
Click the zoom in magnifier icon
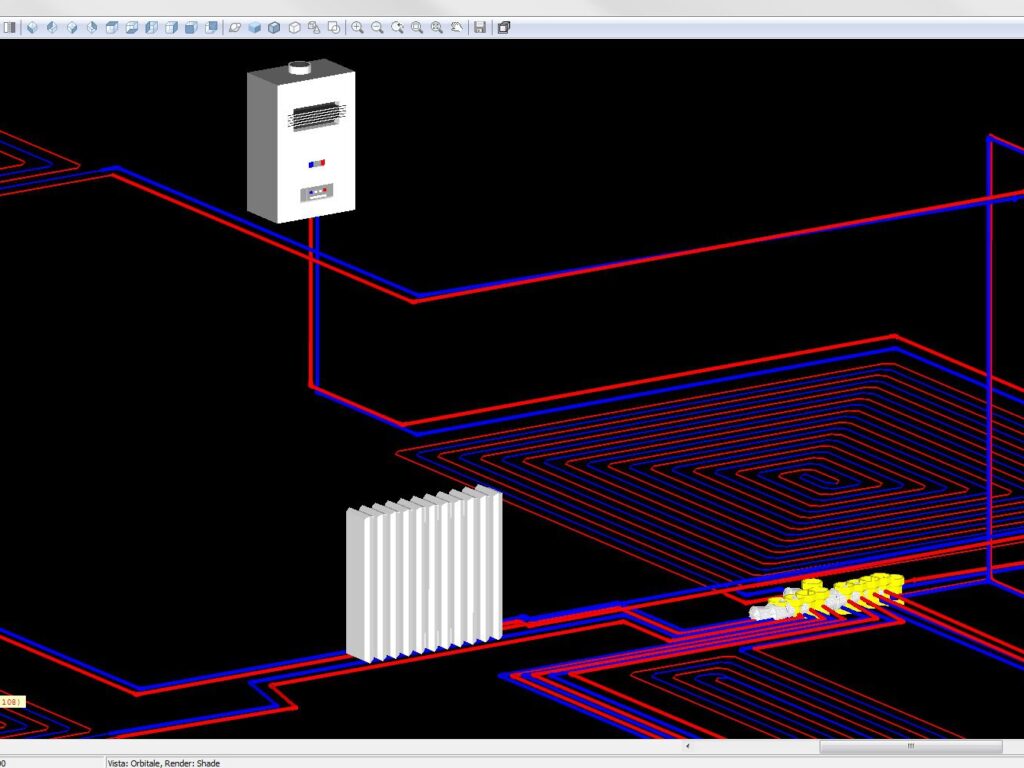357,27
